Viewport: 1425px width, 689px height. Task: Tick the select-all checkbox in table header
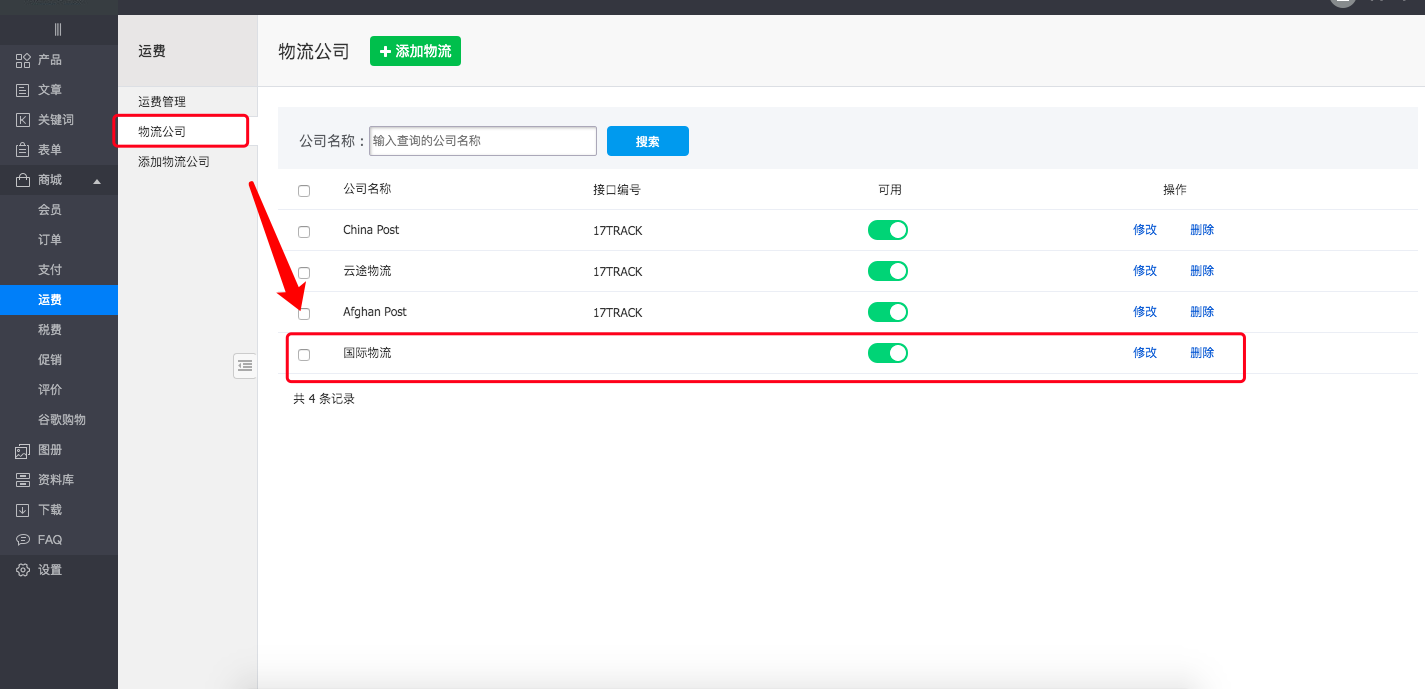pyautogui.click(x=304, y=191)
